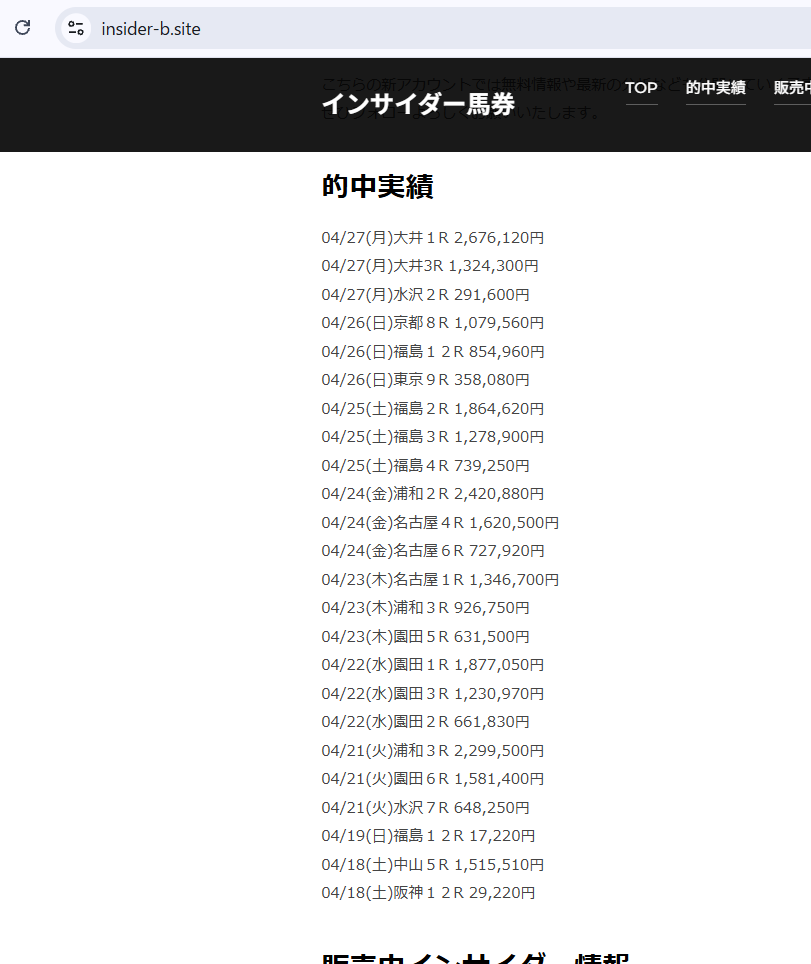
Task: Click the 04/21 浦和３R 2,299,500円 row
Action: click(x=432, y=751)
